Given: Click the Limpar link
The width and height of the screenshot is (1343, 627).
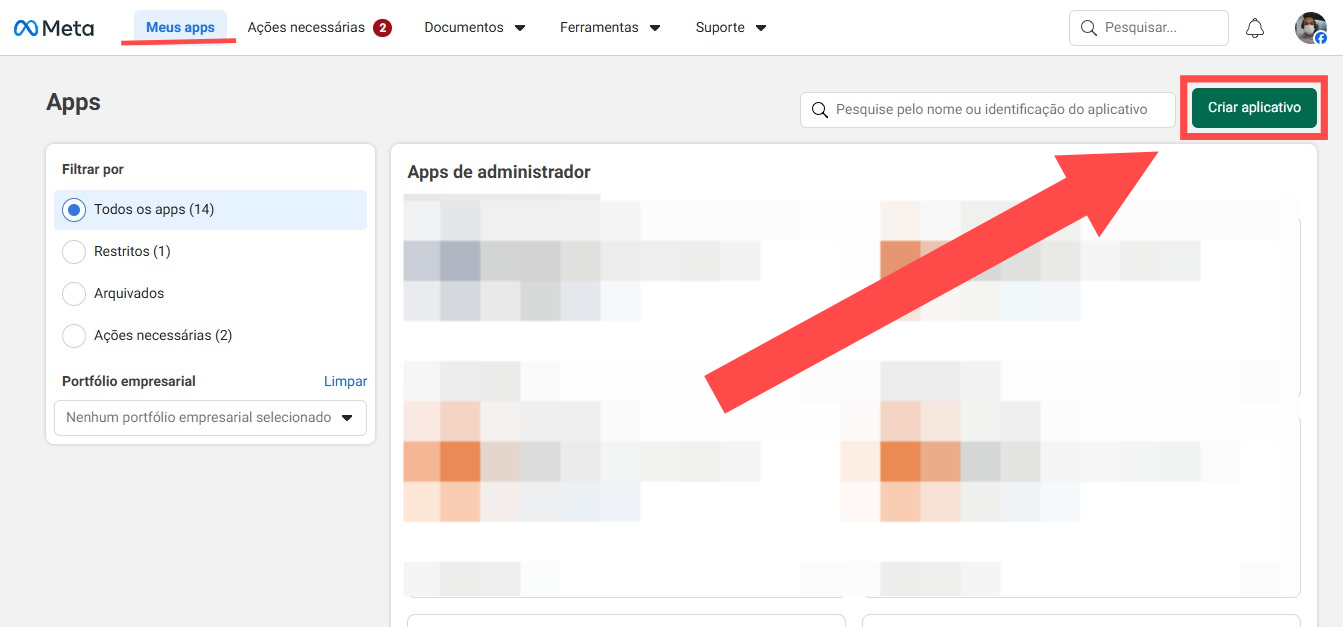Looking at the screenshot, I should 345,381.
